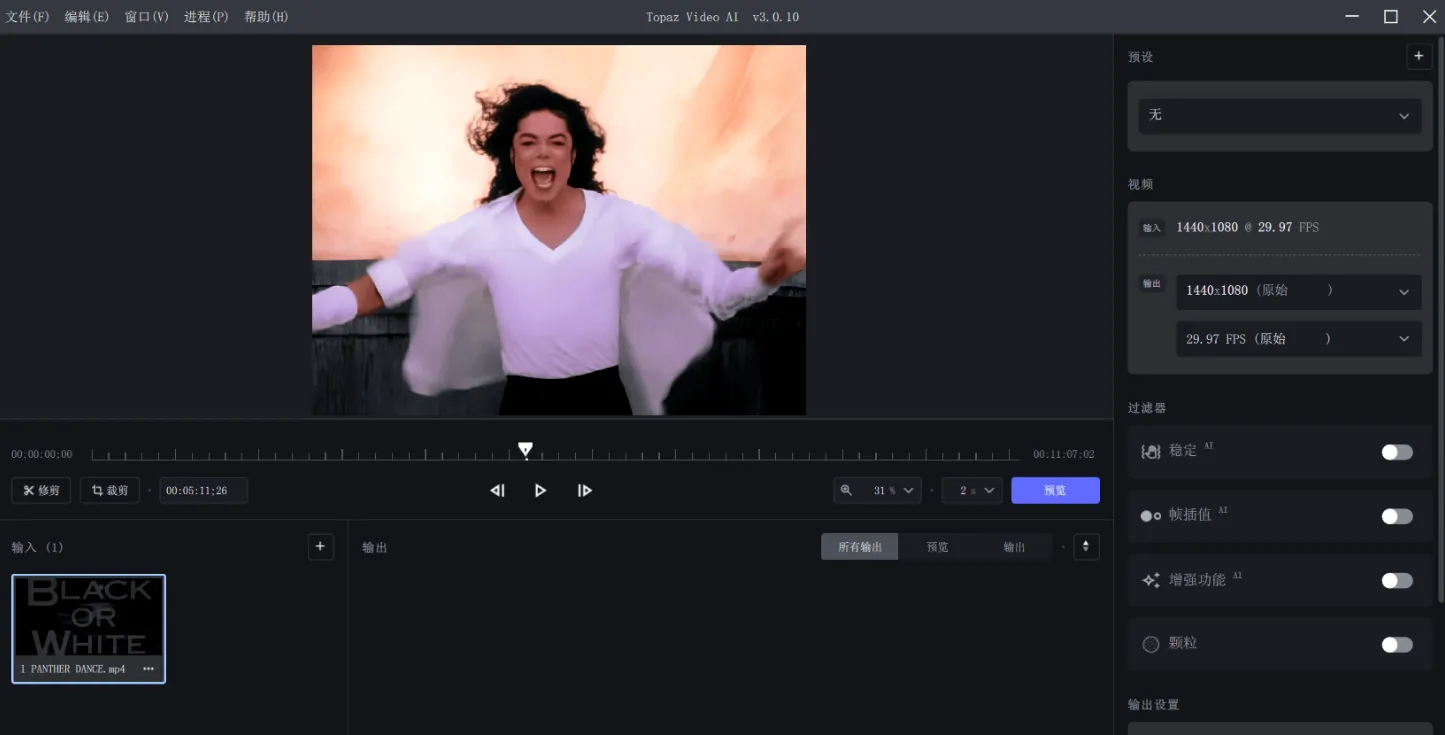Viewport: 1445px width, 735px height.
Task: Click the add preset plus icon
Action: (1419, 56)
